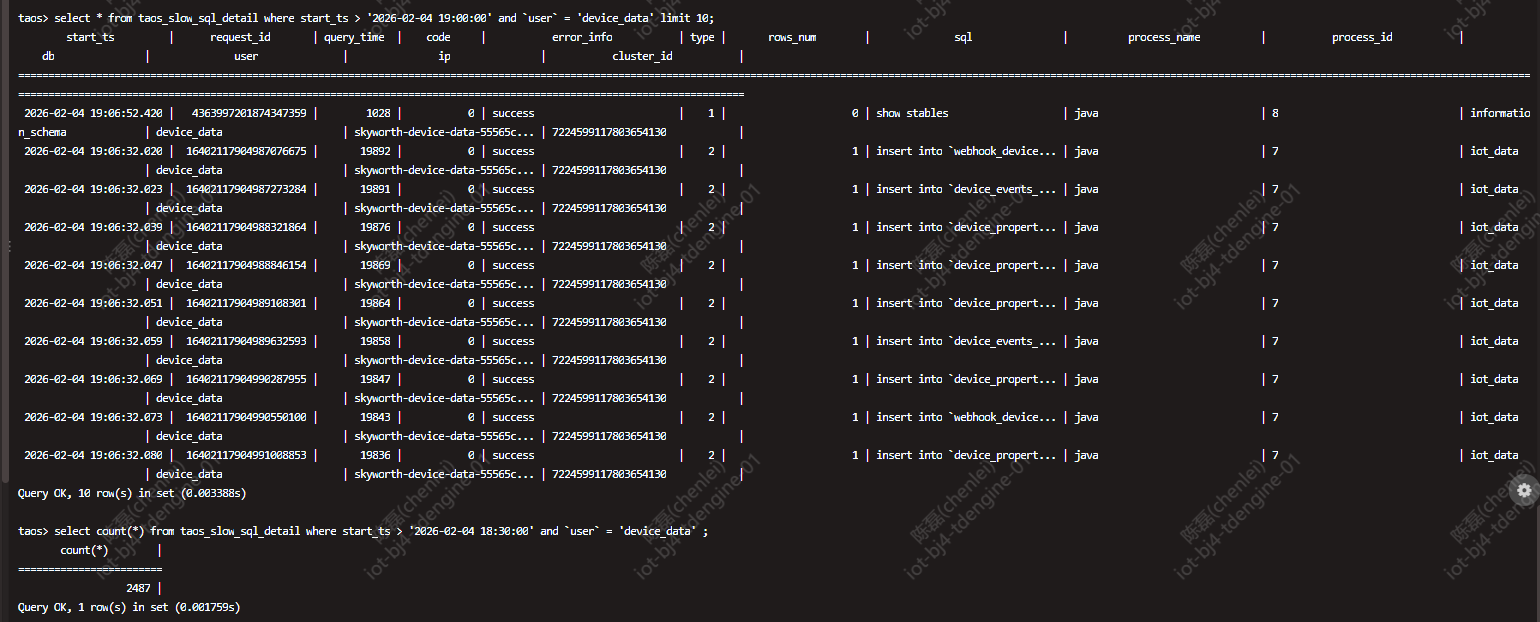Click the 'Query OK, 10 row(s)' message
This screenshot has width=1540, height=622.
click(132, 493)
